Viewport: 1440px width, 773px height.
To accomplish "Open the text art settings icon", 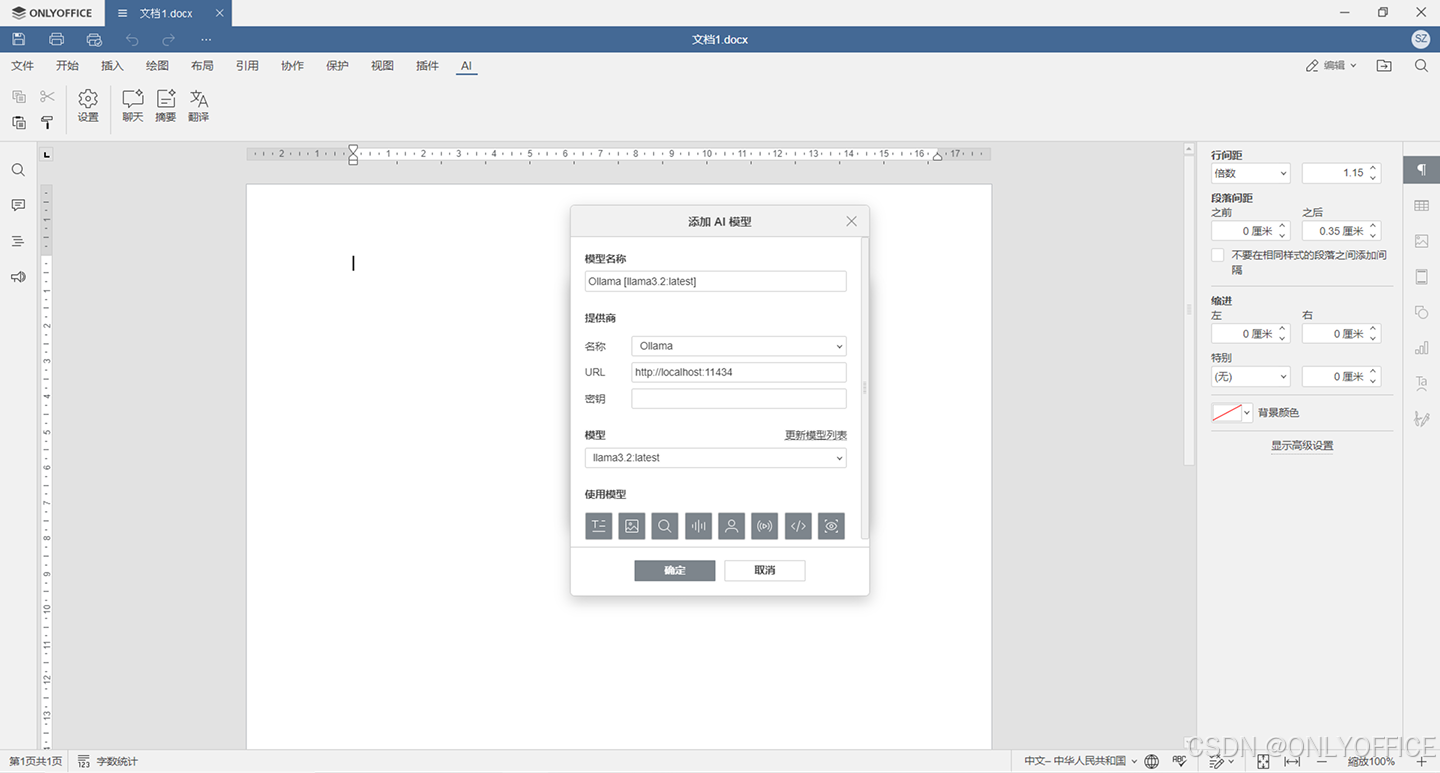I will 1421,383.
